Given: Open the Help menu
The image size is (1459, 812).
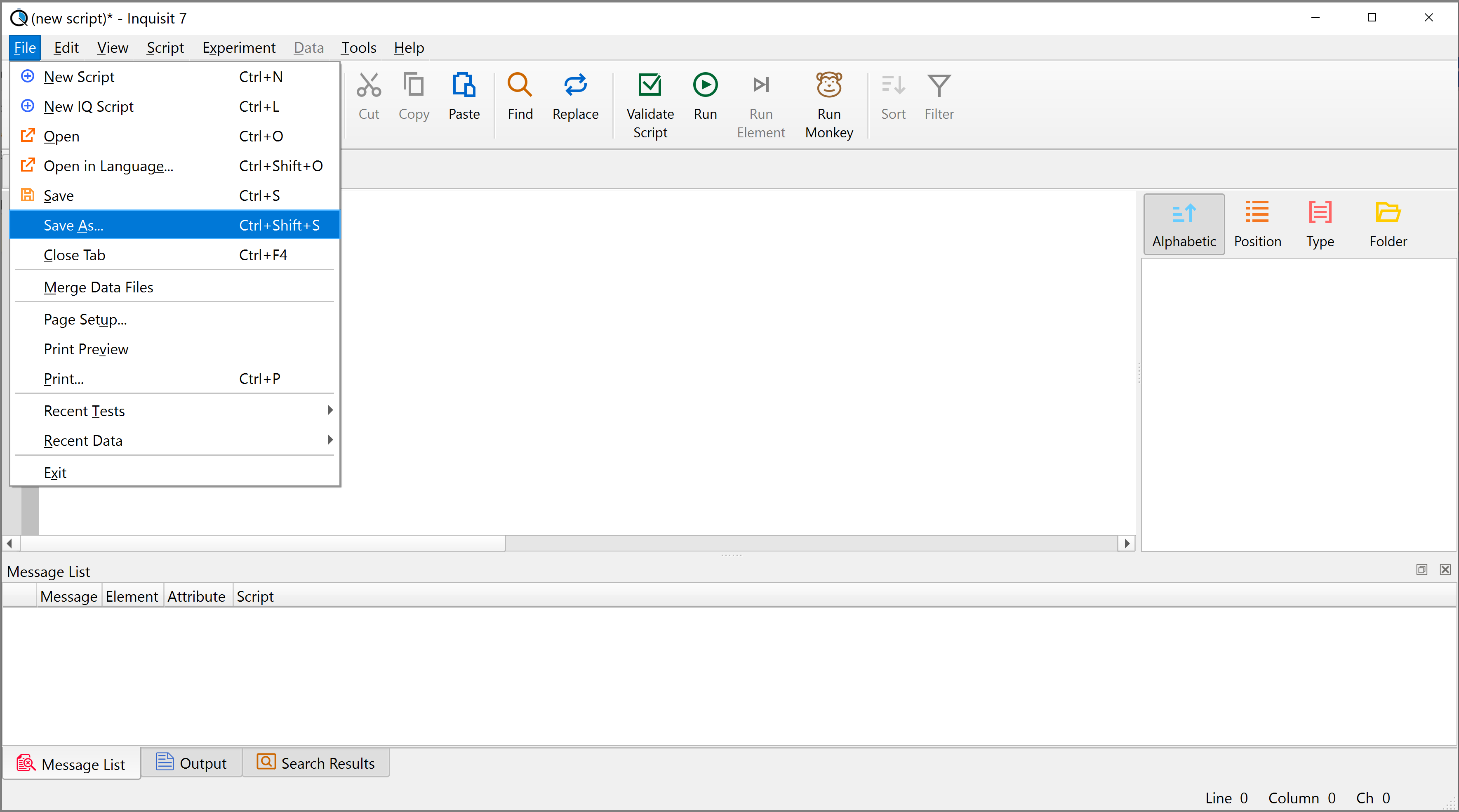Looking at the screenshot, I should (409, 47).
